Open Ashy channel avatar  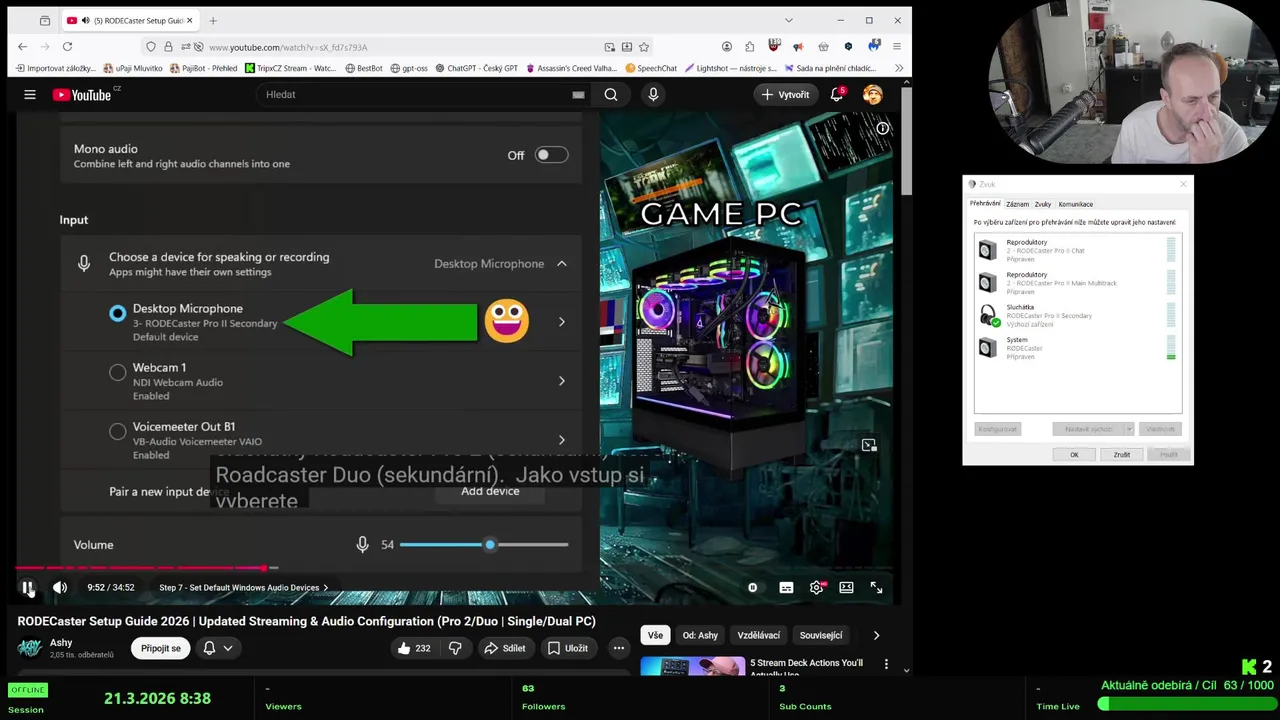[x=30, y=648]
